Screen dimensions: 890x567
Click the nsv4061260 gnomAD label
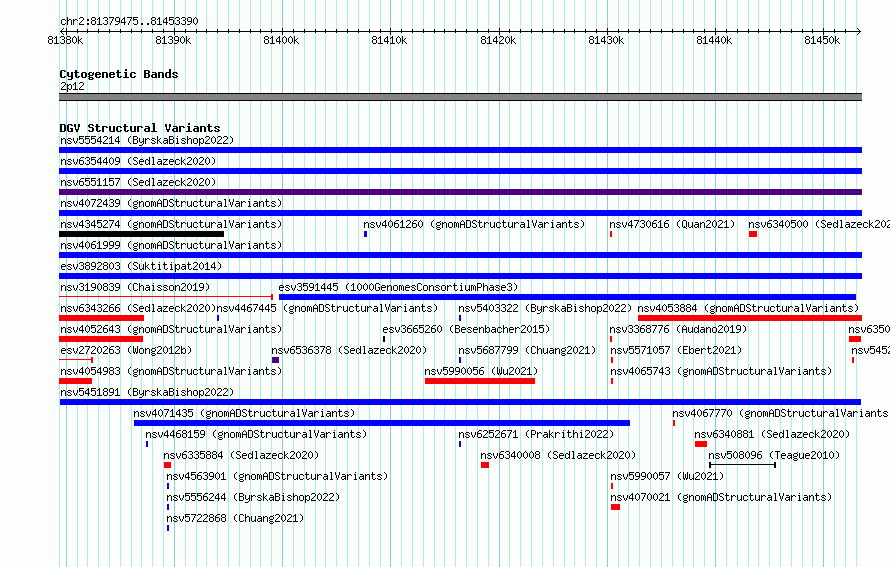pos(474,224)
